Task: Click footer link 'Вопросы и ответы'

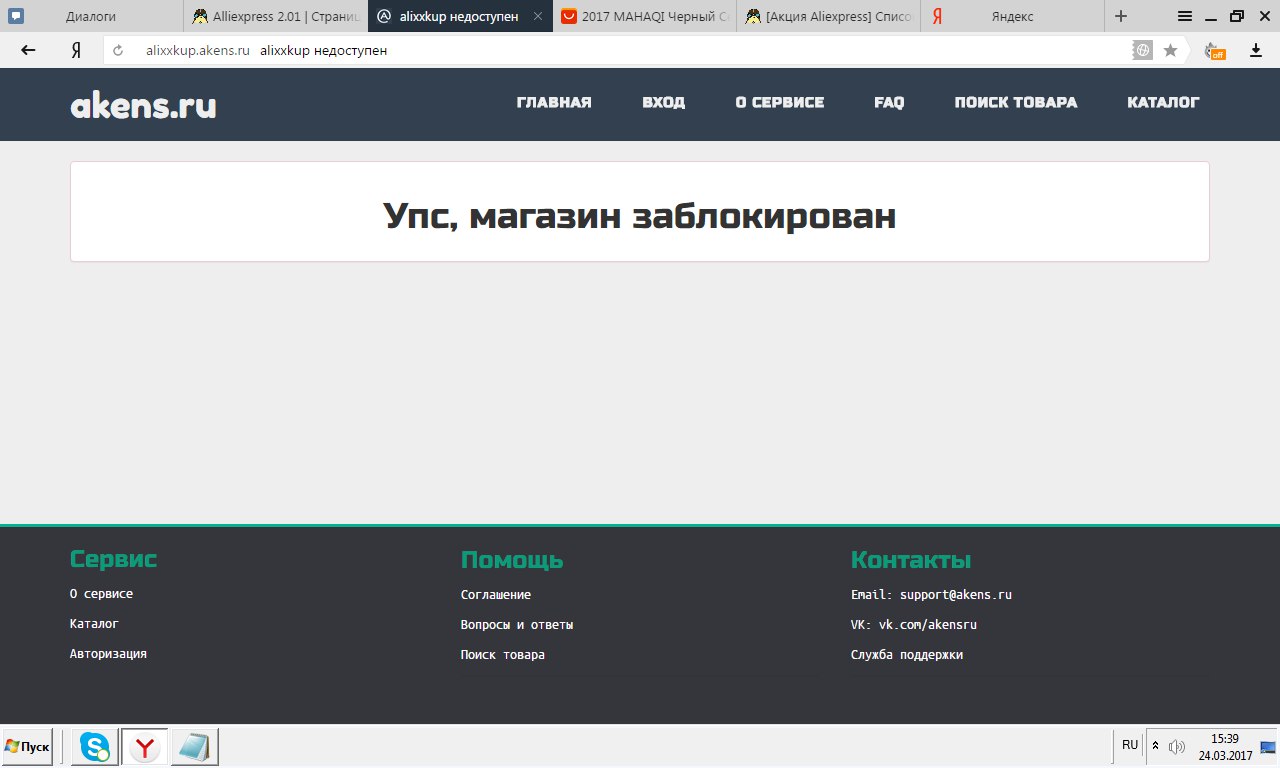Action: coord(517,625)
